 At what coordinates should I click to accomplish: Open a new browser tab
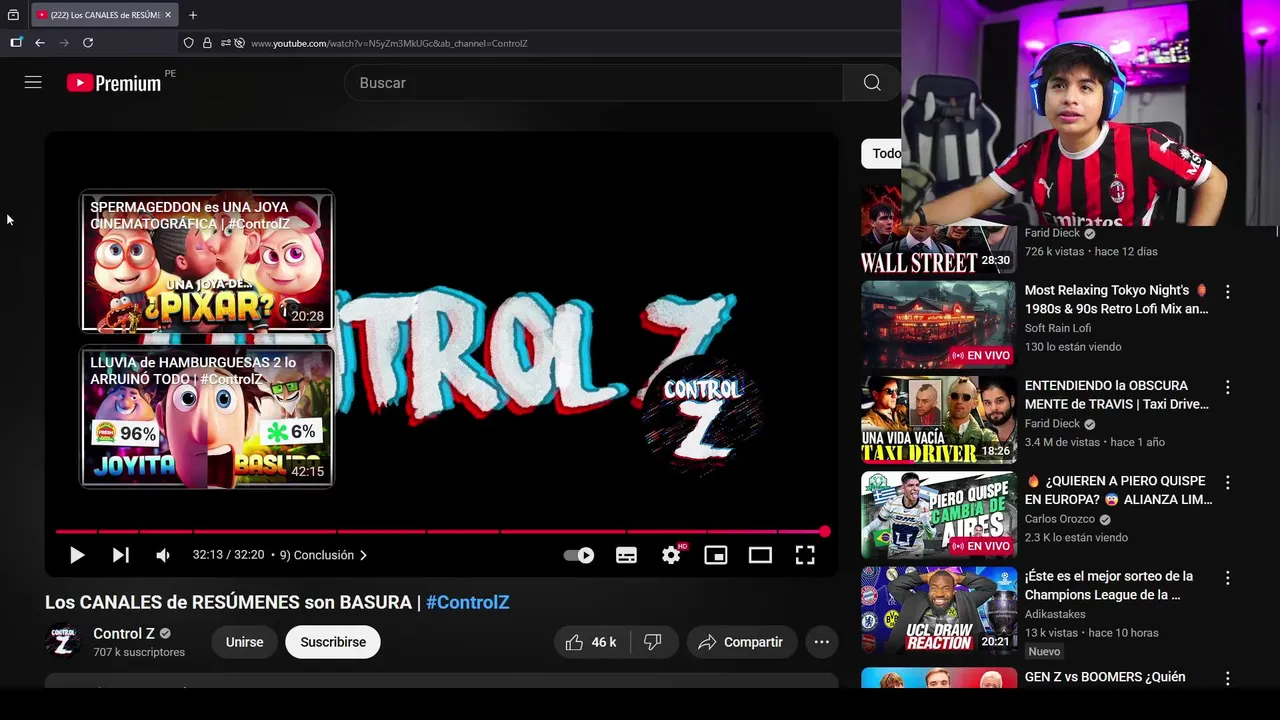coord(193,15)
